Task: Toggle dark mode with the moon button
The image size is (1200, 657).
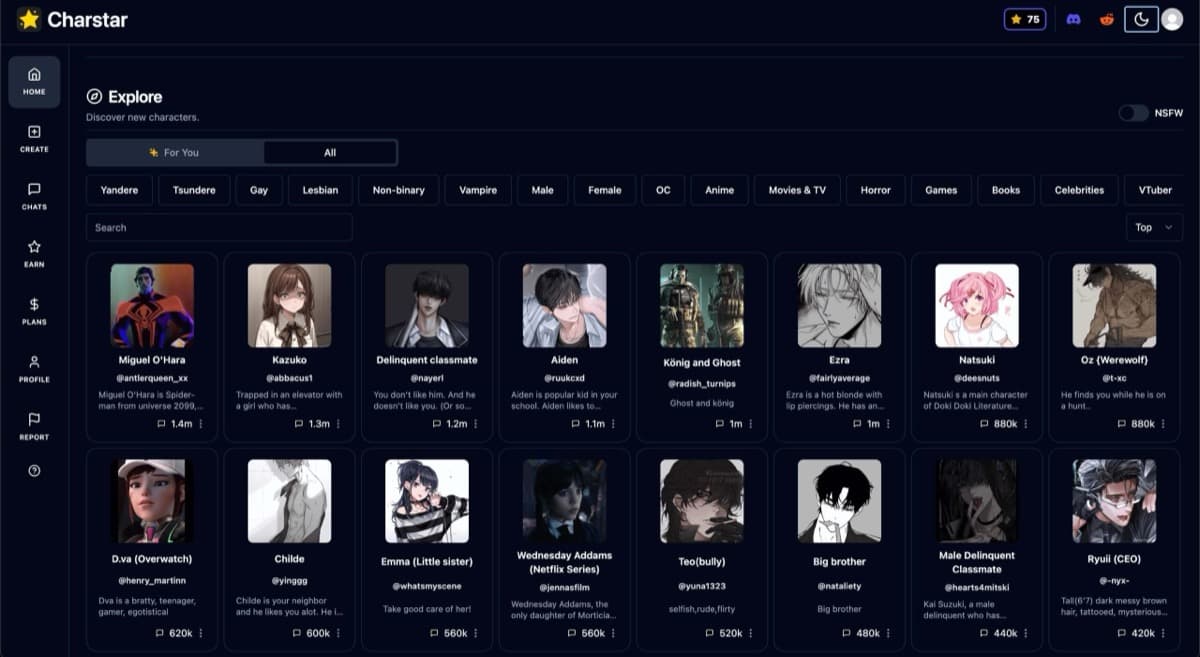Action: point(1141,18)
